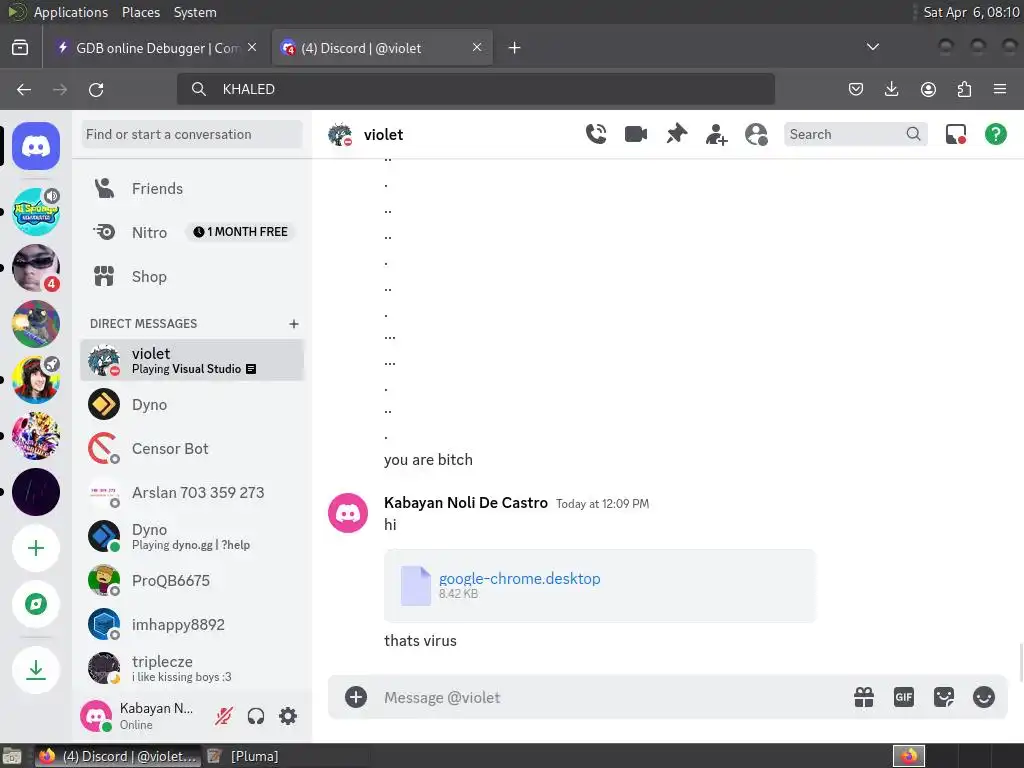Image resolution: width=1024 pixels, height=768 pixels.
Task: Open Discord inbox icon
Action: 955,135
